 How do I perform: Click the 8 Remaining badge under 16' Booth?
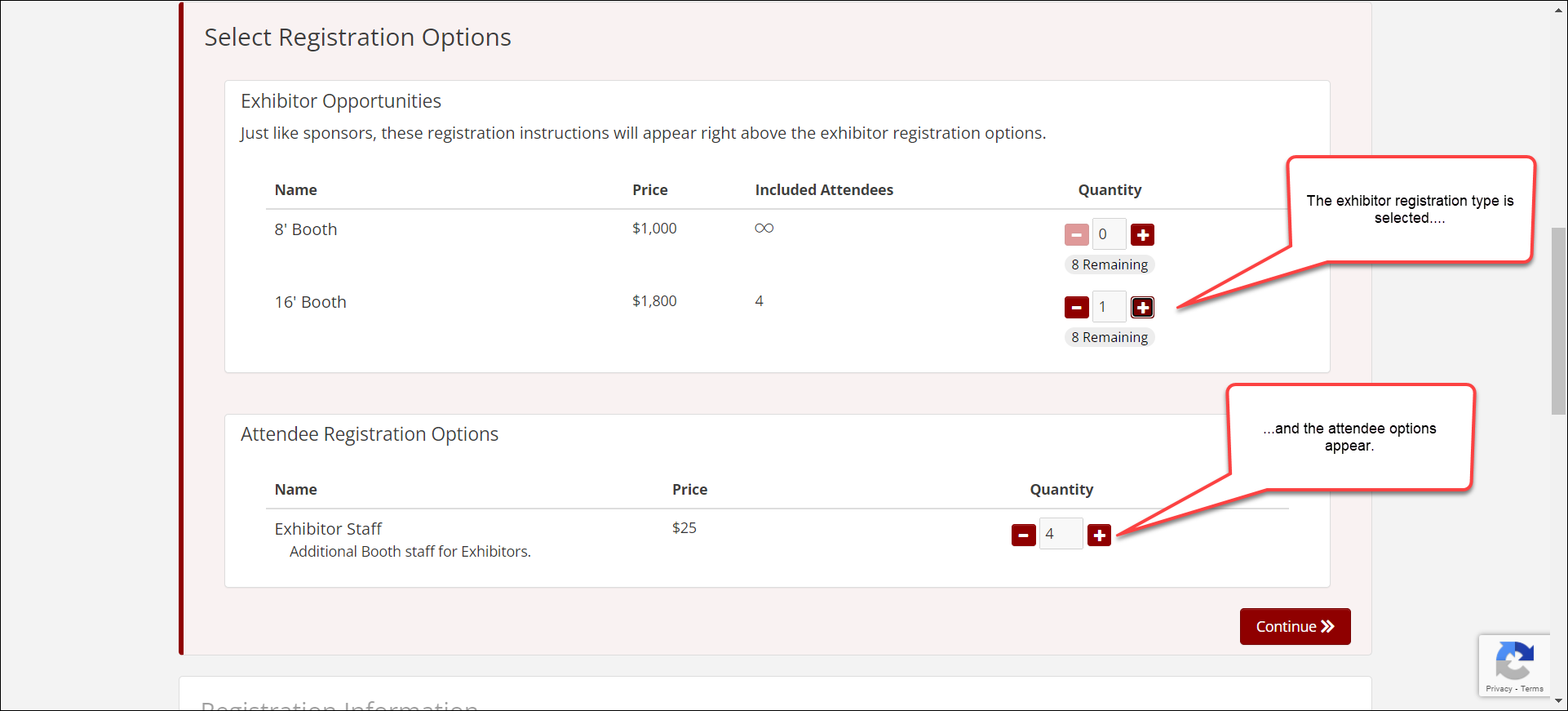[x=1109, y=337]
